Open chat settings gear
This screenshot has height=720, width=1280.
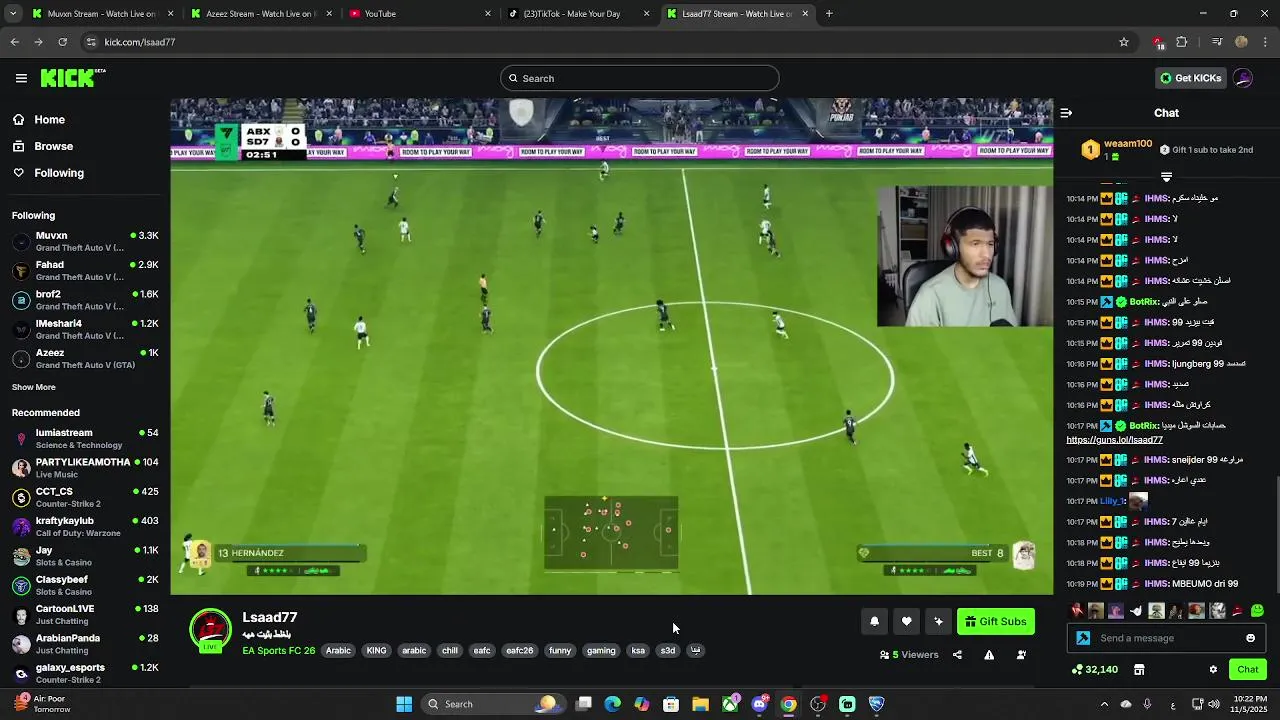1213,670
